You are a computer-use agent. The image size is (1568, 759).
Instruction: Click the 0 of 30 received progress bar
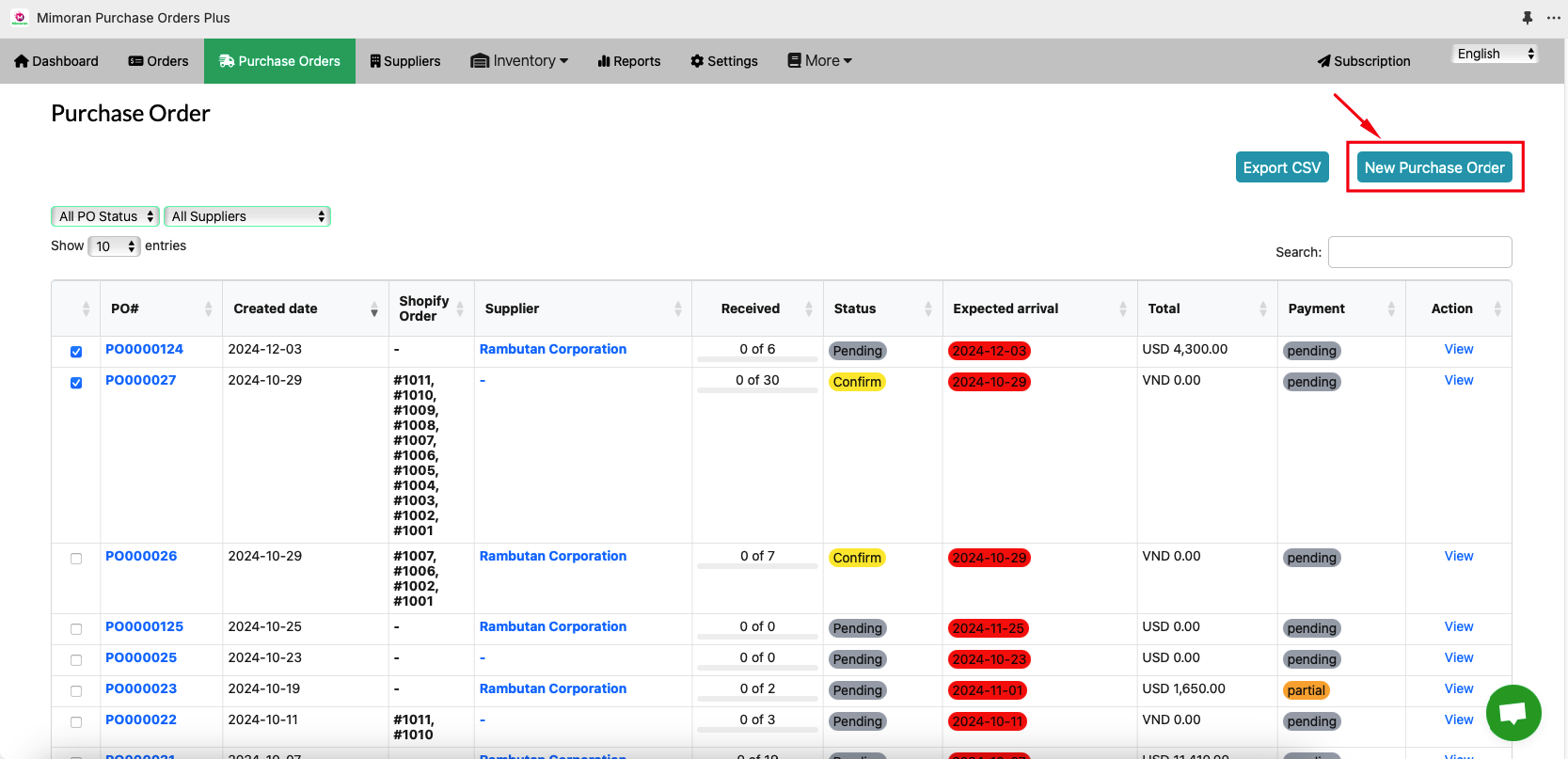(x=757, y=390)
